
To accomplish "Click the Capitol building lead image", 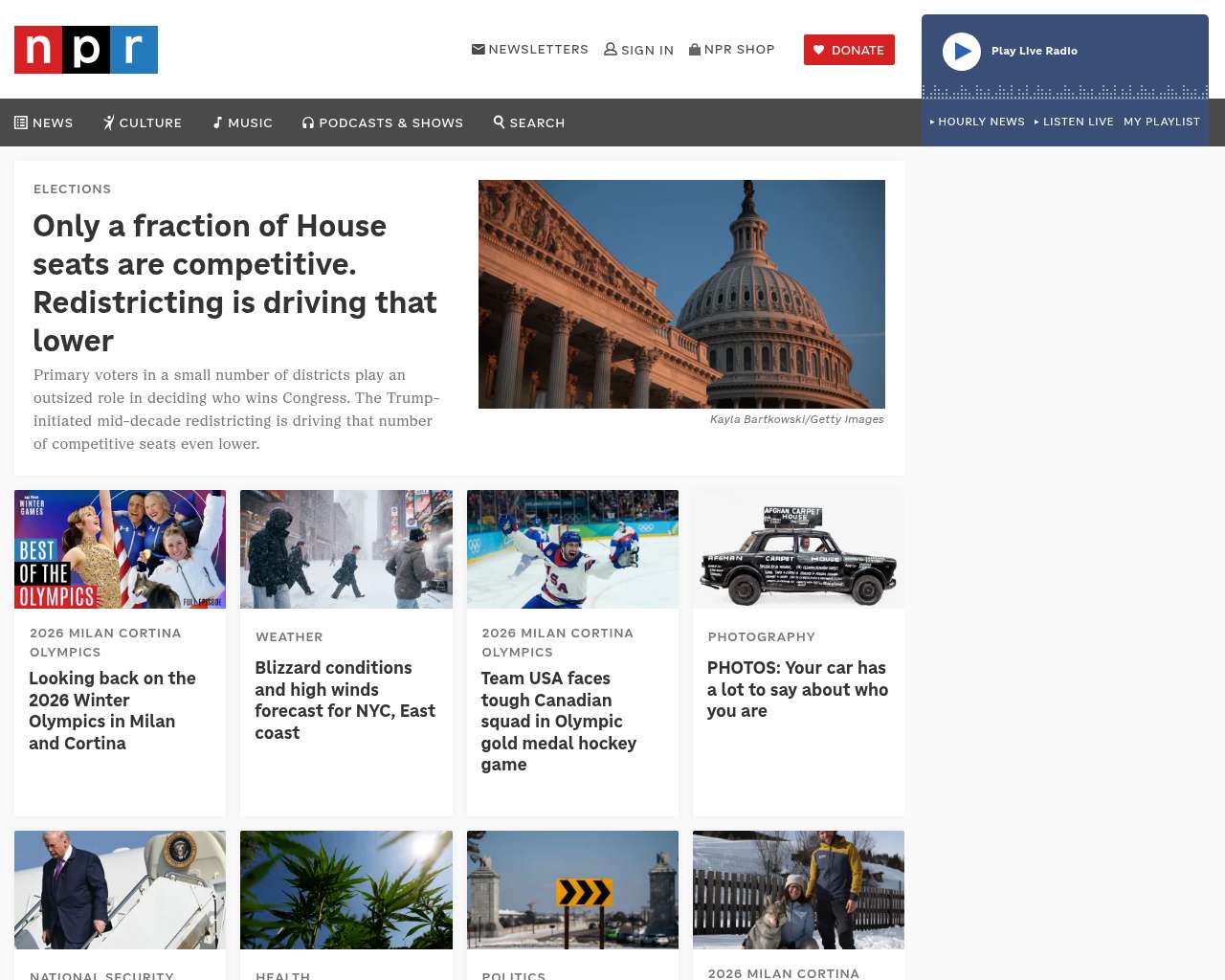I will [681, 294].
